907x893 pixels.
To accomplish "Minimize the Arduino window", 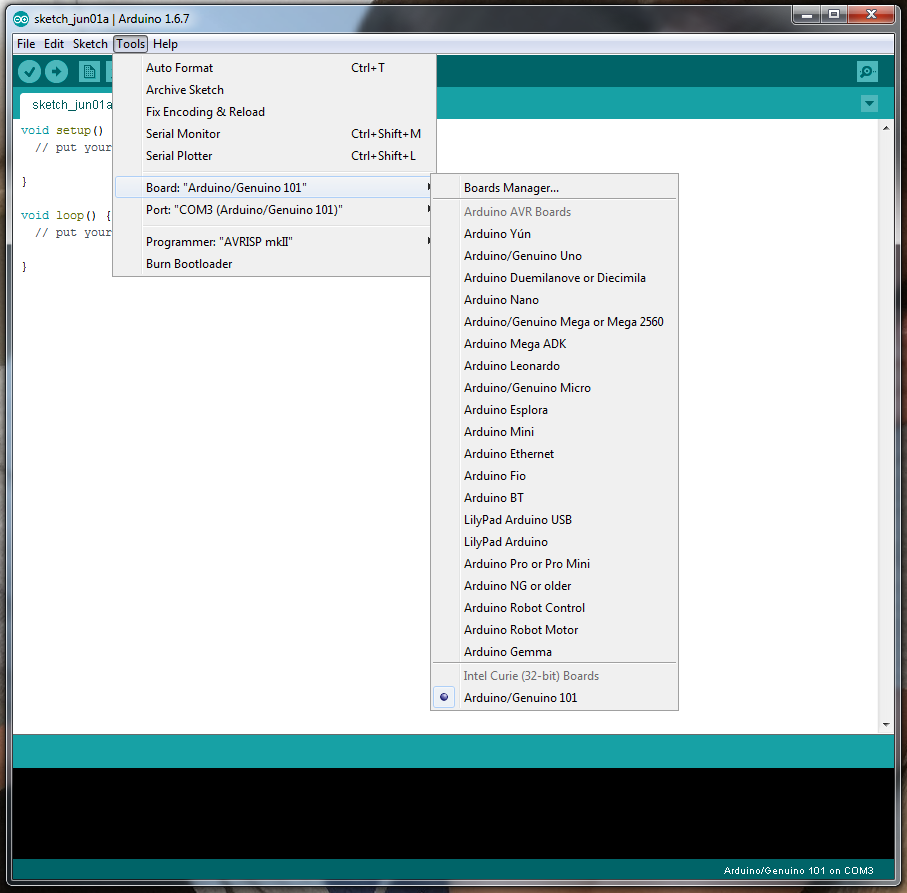I will [x=807, y=14].
